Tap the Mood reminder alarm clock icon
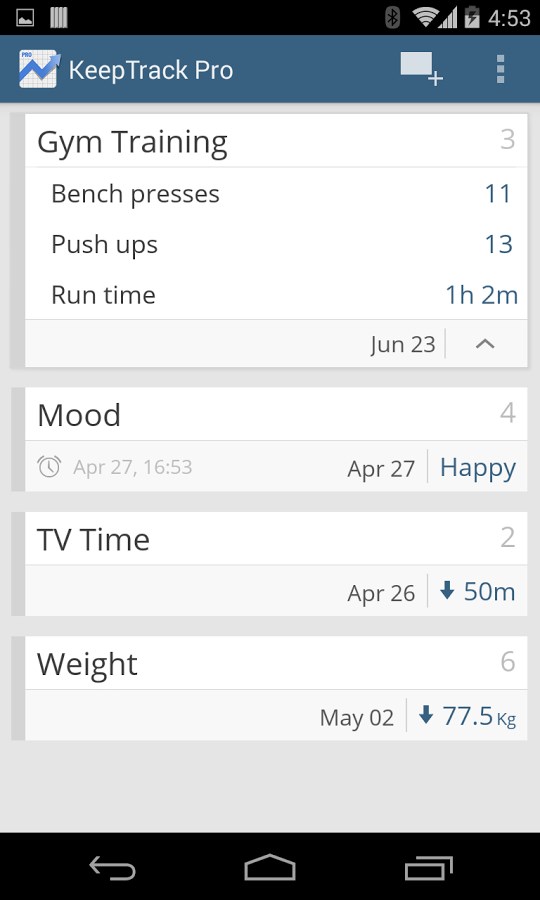540x900 pixels. point(49,467)
